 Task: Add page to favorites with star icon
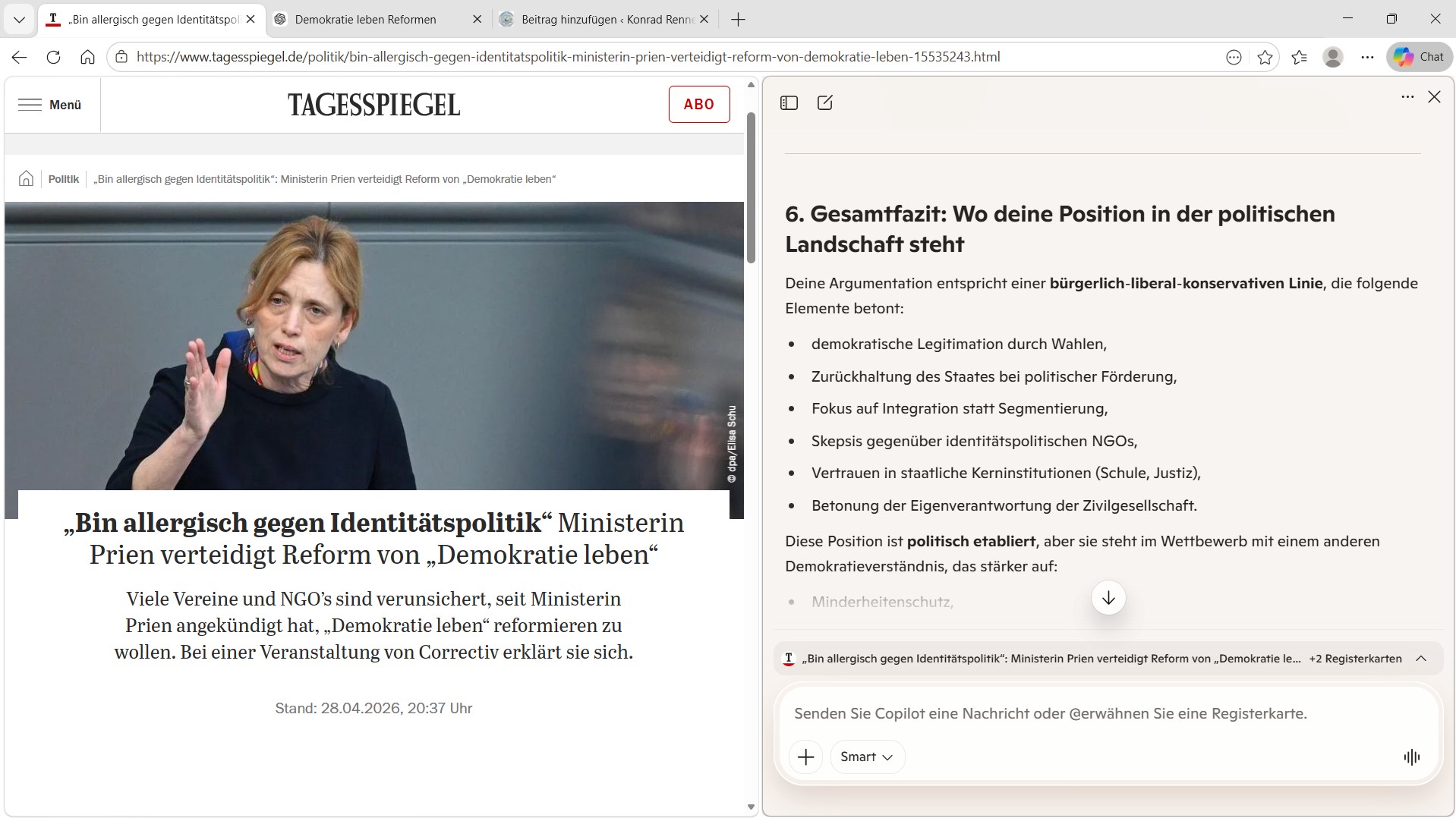pyautogui.click(x=1265, y=57)
